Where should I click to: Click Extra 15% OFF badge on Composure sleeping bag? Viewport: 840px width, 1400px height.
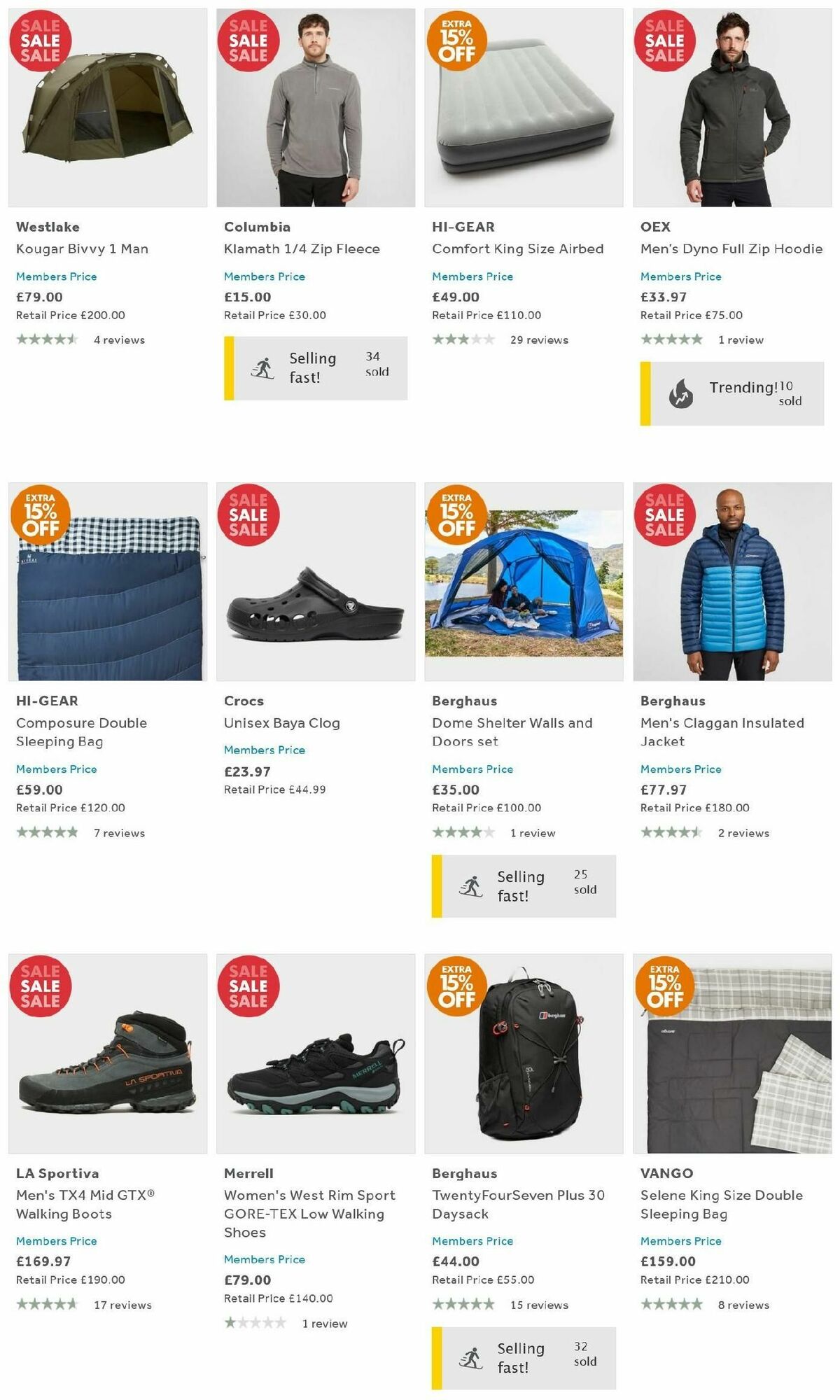(39, 513)
